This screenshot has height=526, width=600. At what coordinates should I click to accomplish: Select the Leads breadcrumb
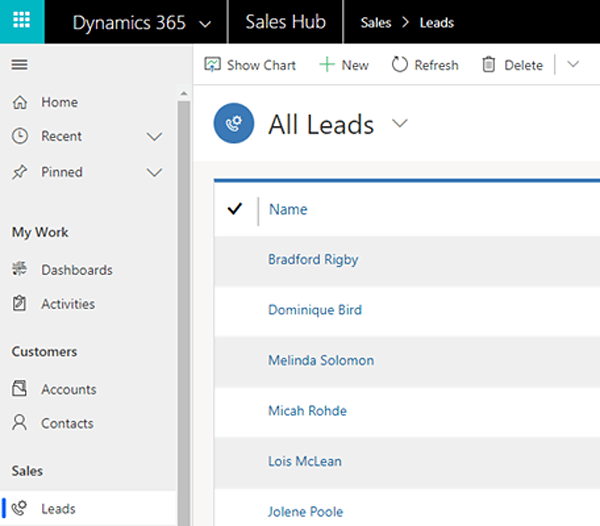pos(437,23)
